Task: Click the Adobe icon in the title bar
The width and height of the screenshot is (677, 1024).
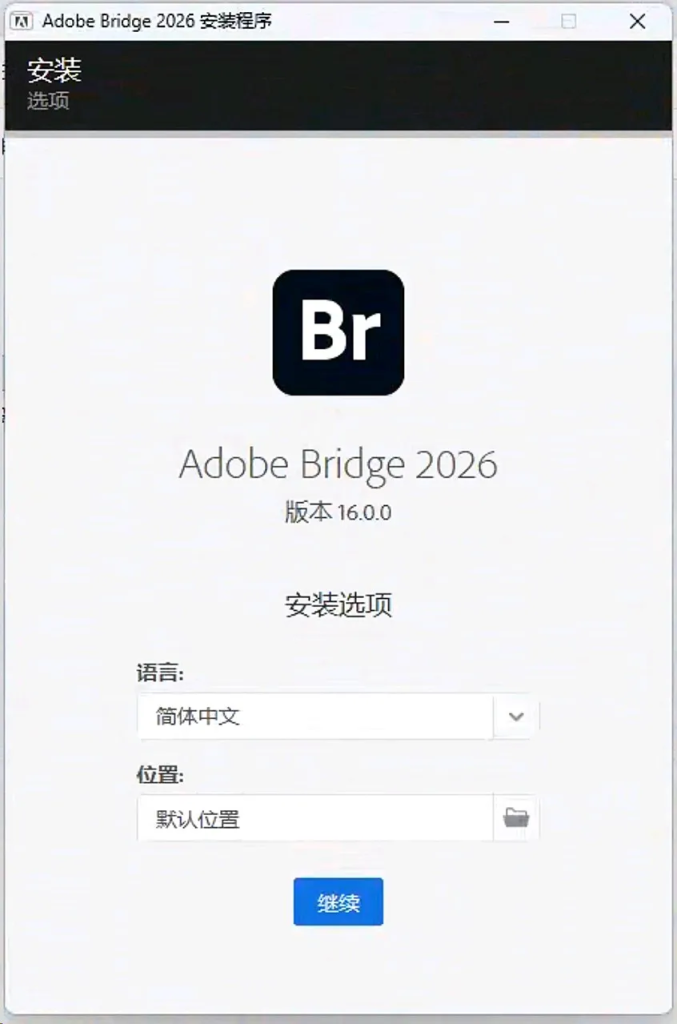Action: [x=22, y=20]
